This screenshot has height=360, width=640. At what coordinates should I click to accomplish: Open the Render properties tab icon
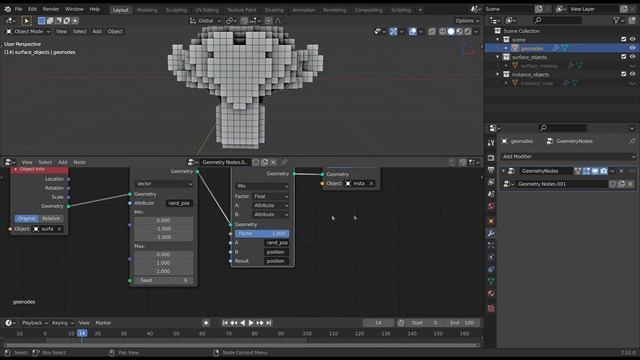click(491, 158)
